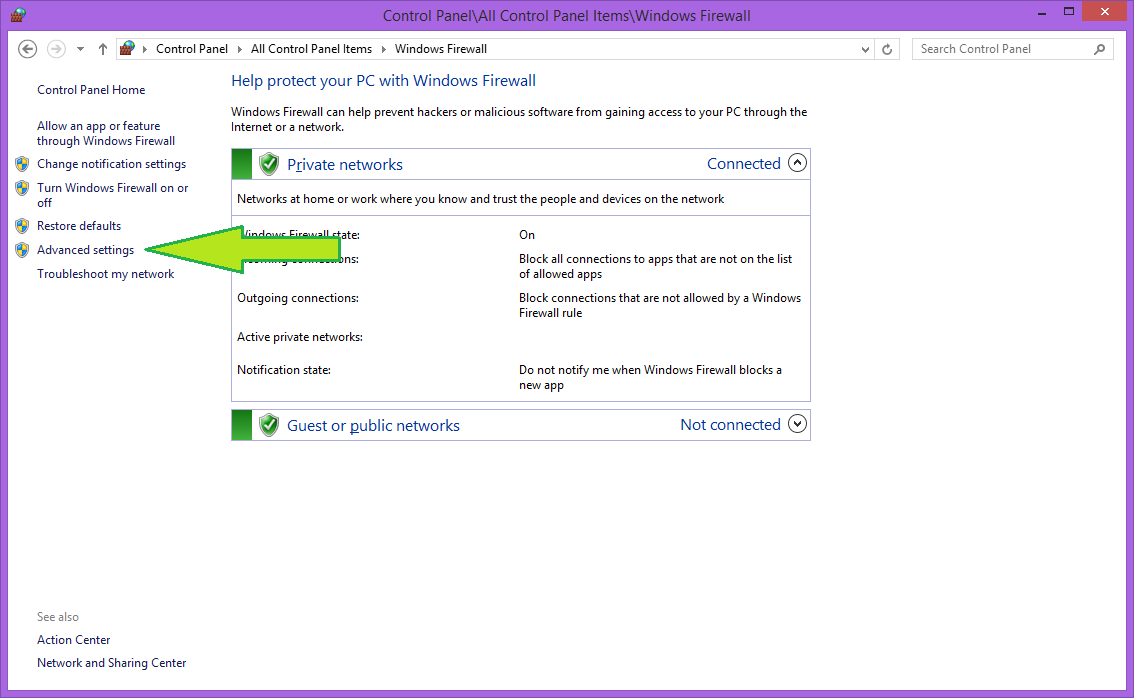The height and width of the screenshot is (698, 1134).
Task: Open Troubleshoot my network
Action: (106, 274)
